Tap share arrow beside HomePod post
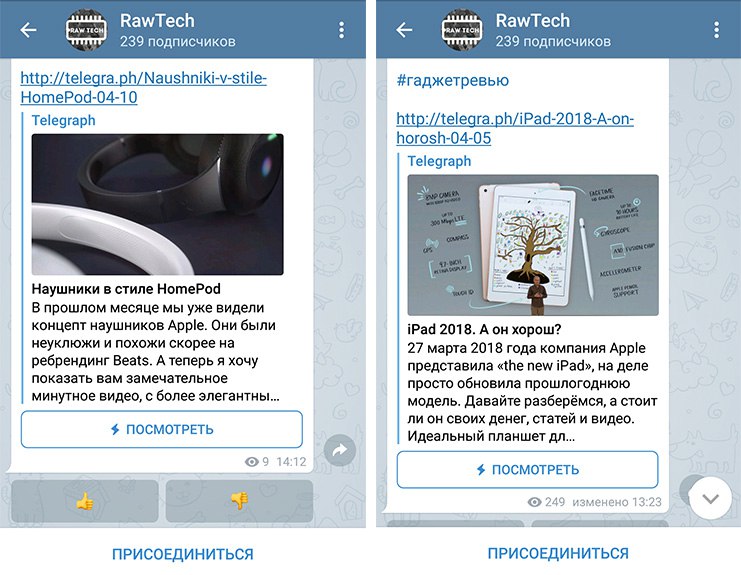Screen dimensions: 741x575 coord(340,450)
